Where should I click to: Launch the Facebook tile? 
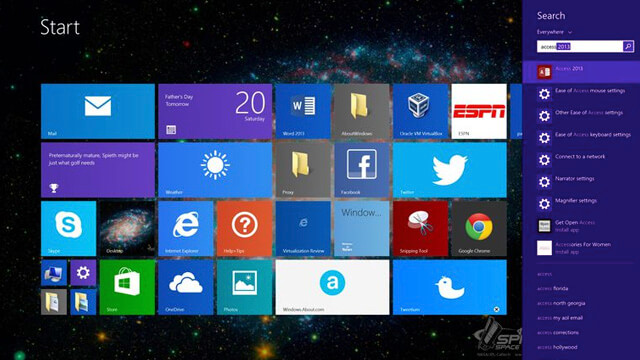pyautogui.click(x=362, y=170)
